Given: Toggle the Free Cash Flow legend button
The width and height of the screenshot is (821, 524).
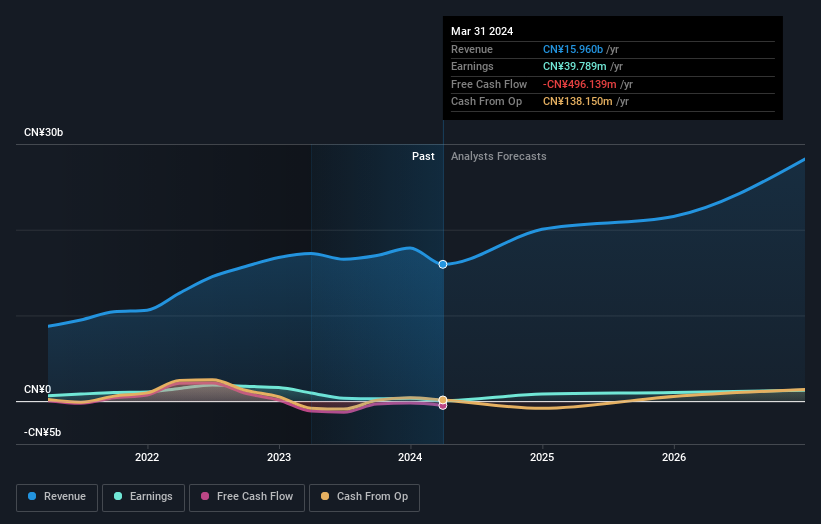Looking at the screenshot, I should pos(247,497).
